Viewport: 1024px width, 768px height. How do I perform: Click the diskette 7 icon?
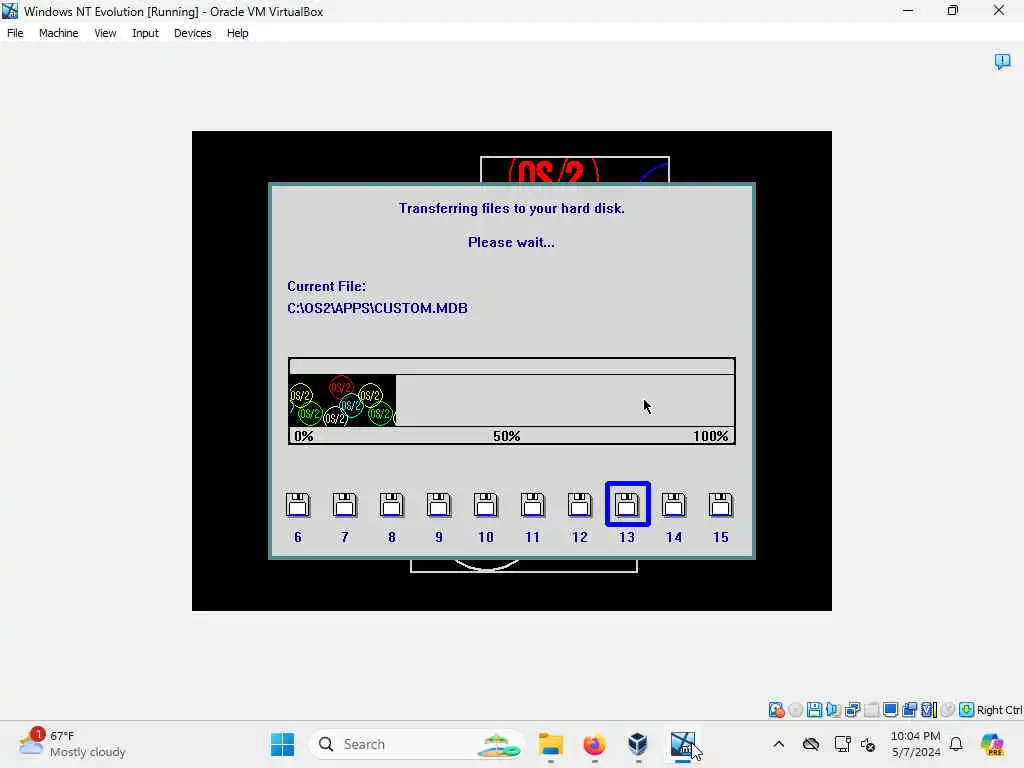coord(345,505)
